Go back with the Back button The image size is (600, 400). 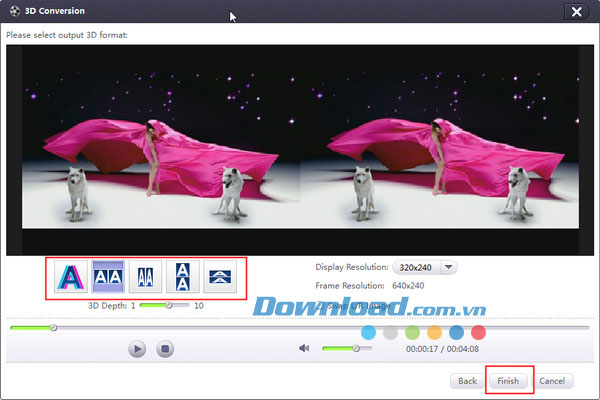(x=467, y=381)
